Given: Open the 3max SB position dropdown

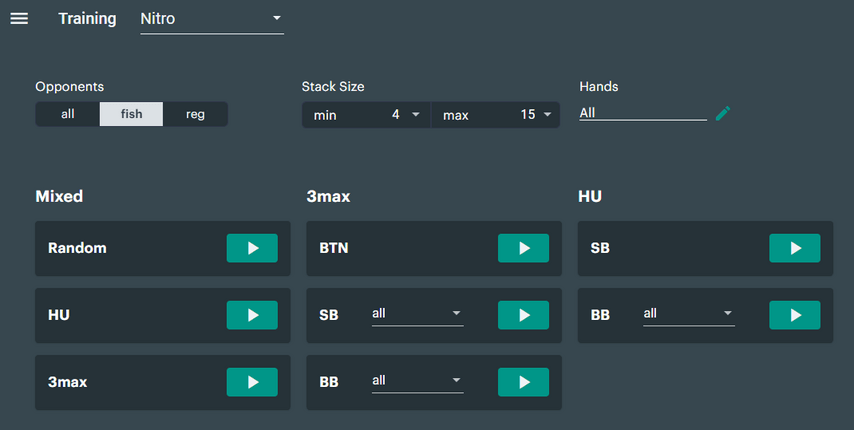Looking at the screenshot, I should point(416,314).
